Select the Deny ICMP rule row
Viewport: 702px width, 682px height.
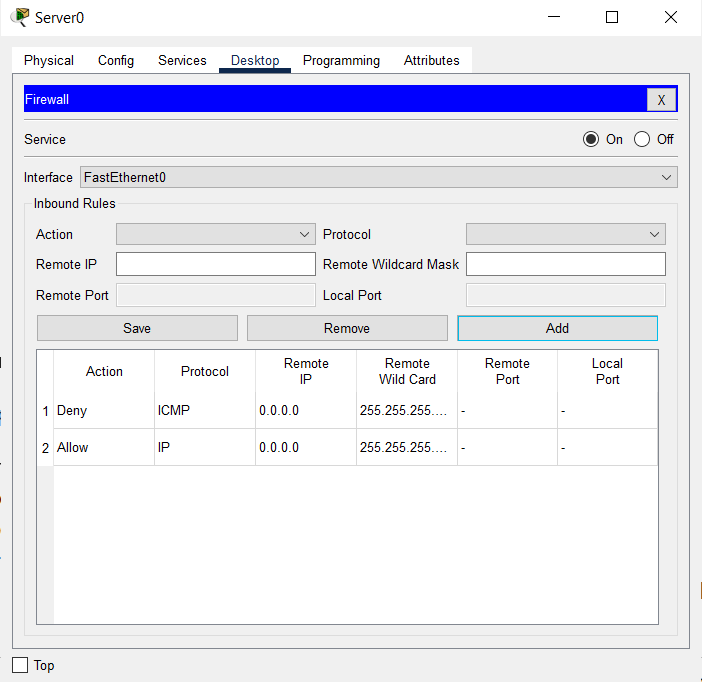point(205,410)
